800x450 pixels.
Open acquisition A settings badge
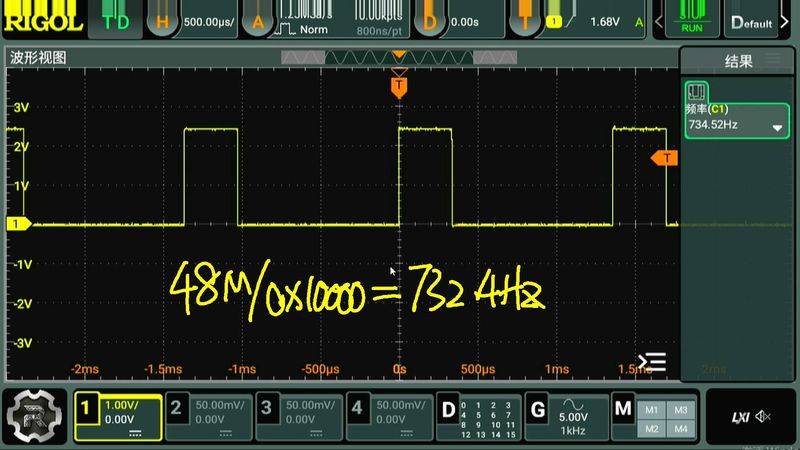coord(258,22)
